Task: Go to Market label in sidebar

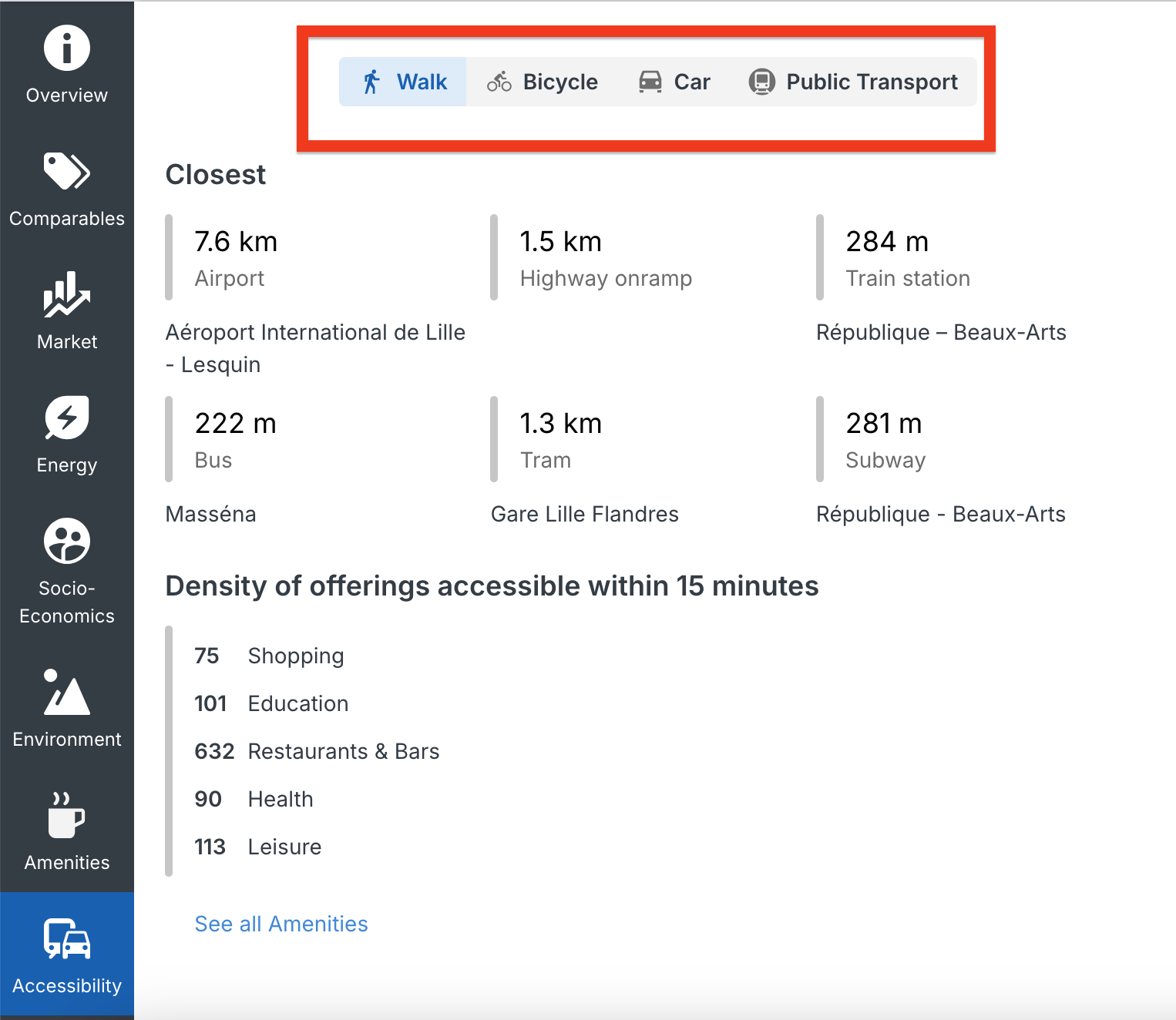Action: 67,342
